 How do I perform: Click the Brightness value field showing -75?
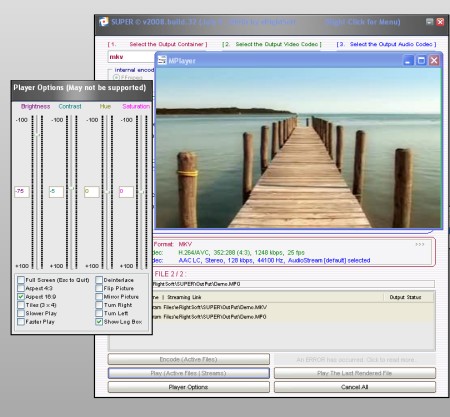pyautogui.click(x=22, y=192)
